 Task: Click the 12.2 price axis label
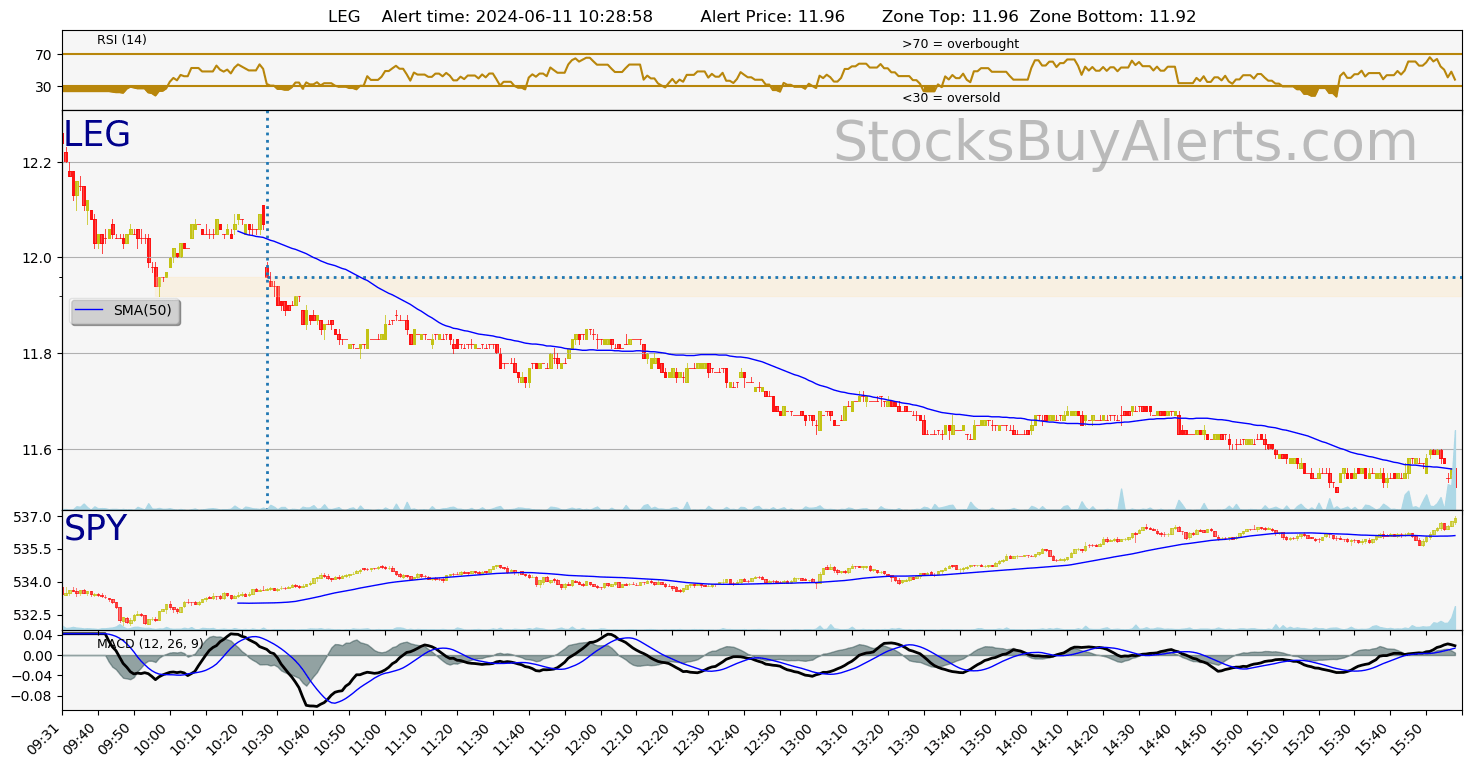coord(36,163)
